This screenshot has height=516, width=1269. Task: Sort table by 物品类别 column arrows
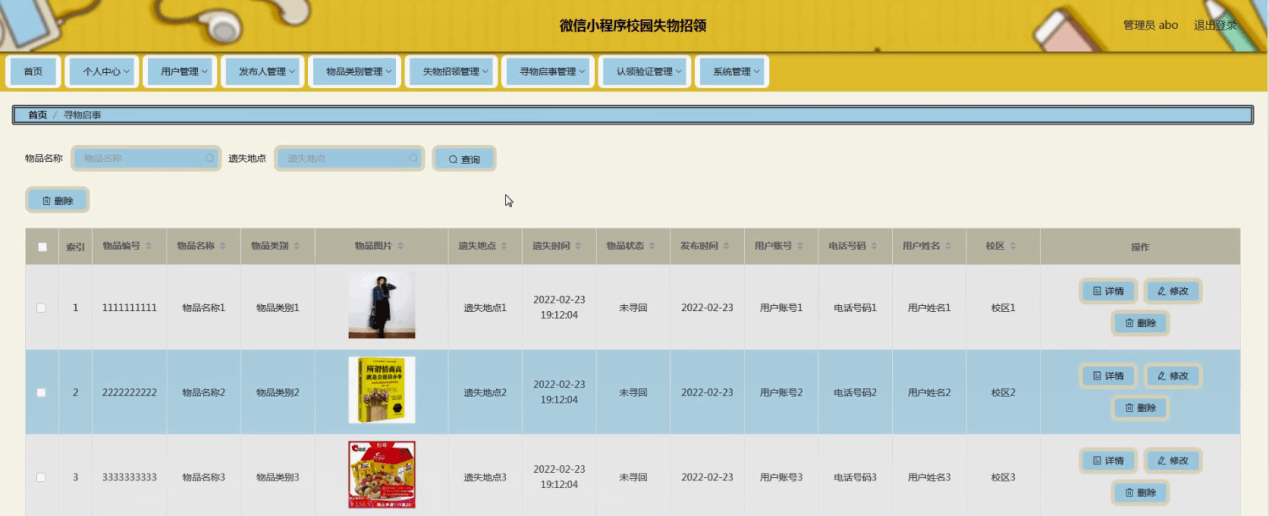tap(297, 246)
